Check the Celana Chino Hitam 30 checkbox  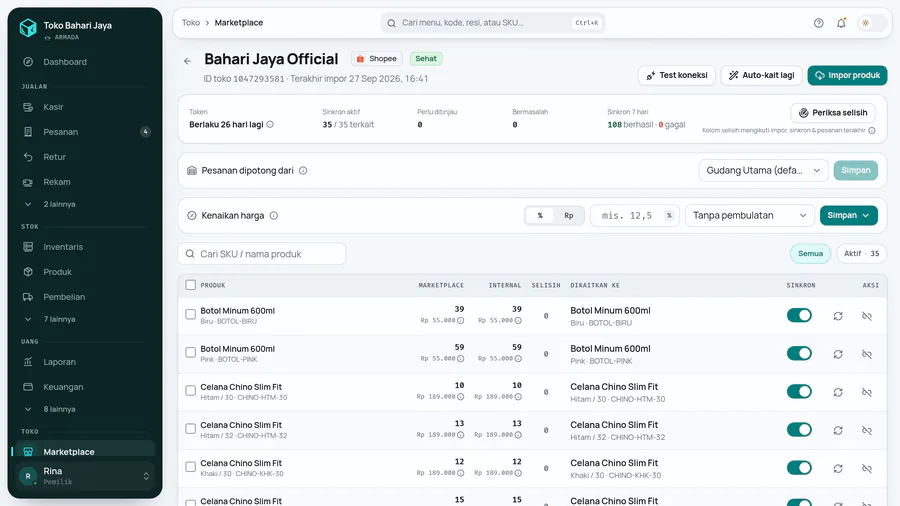click(x=191, y=391)
